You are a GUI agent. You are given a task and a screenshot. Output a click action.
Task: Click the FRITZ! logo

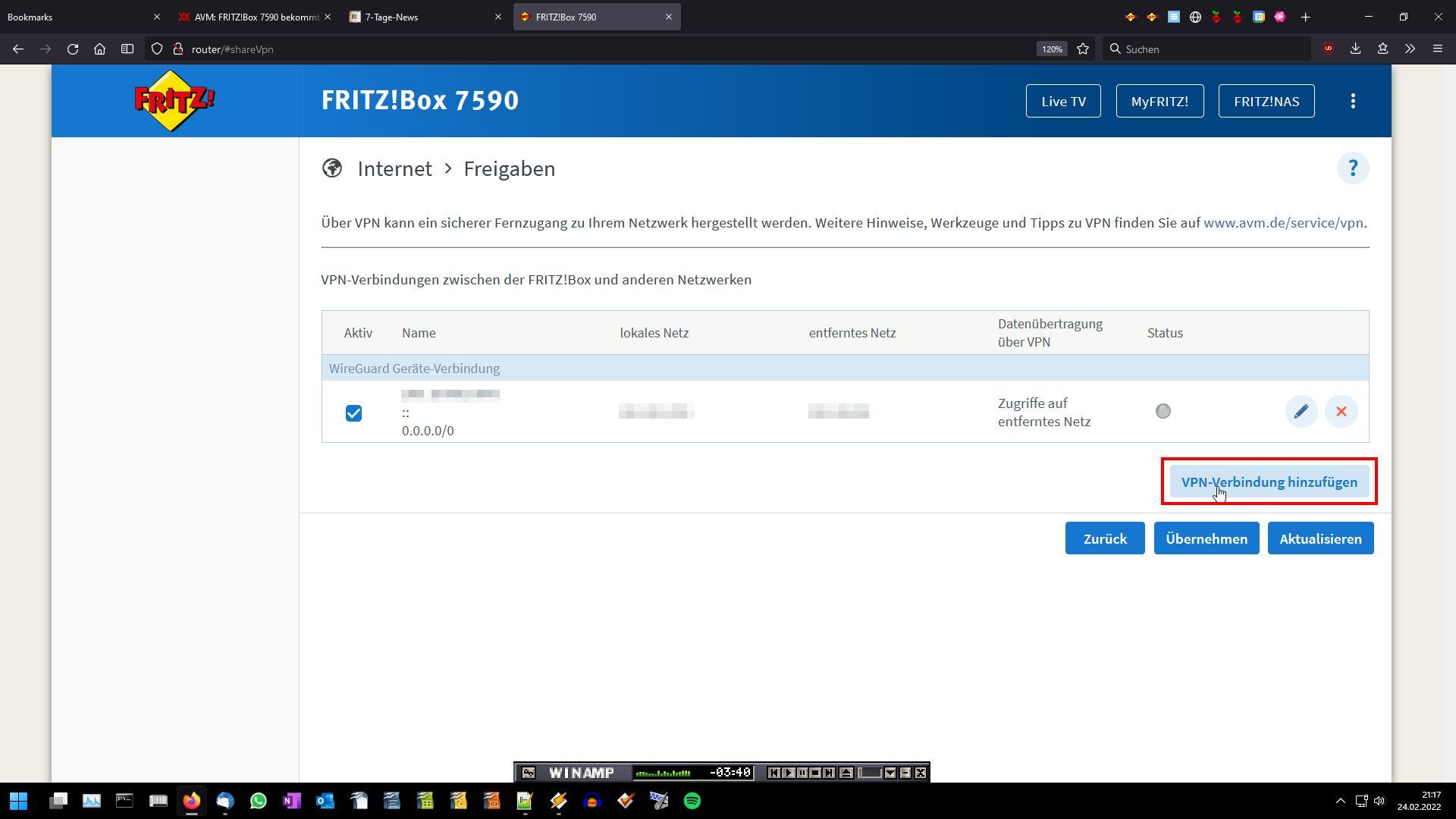(174, 101)
